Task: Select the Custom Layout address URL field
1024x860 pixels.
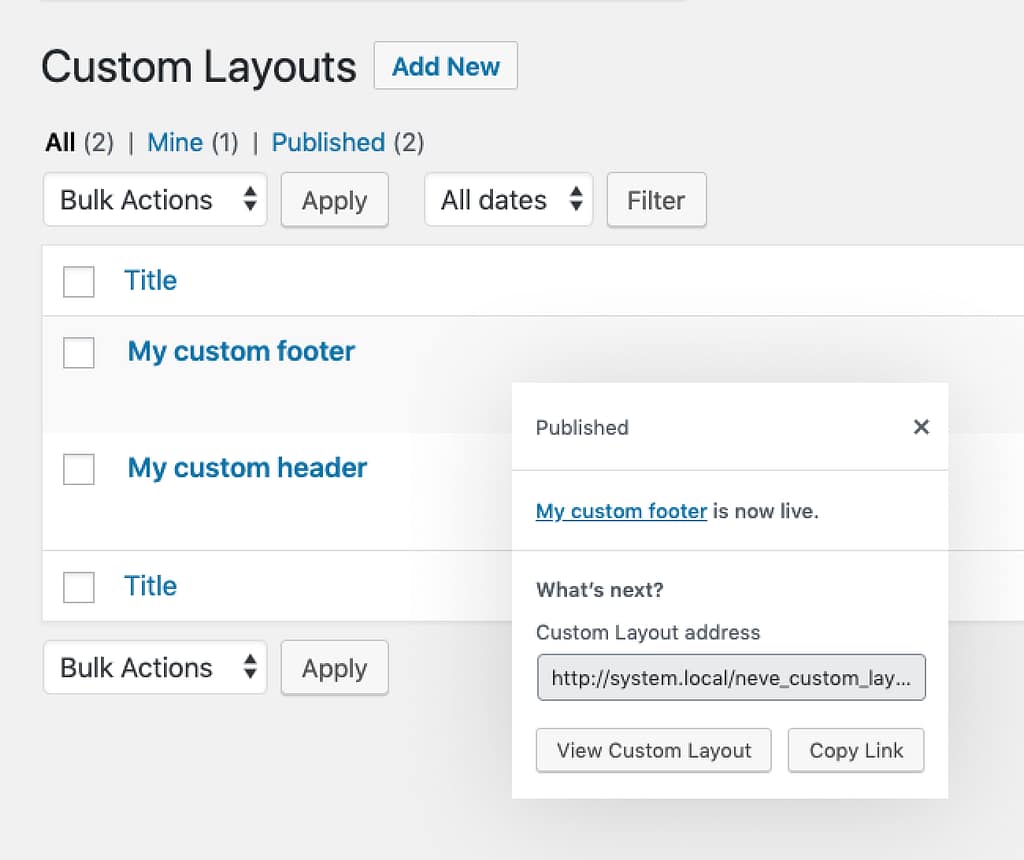Action: point(731,677)
